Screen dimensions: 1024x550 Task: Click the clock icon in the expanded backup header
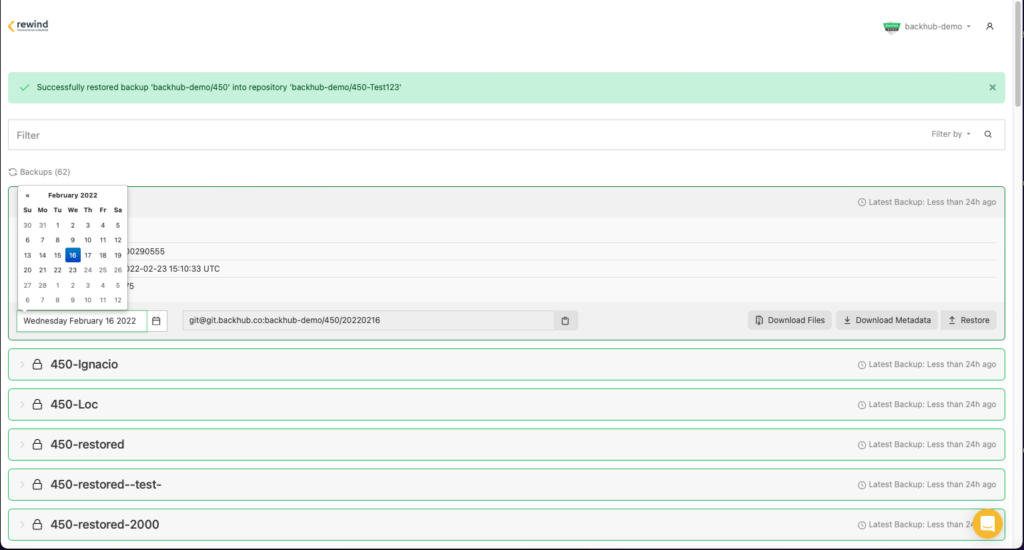pyautogui.click(x=862, y=202)
